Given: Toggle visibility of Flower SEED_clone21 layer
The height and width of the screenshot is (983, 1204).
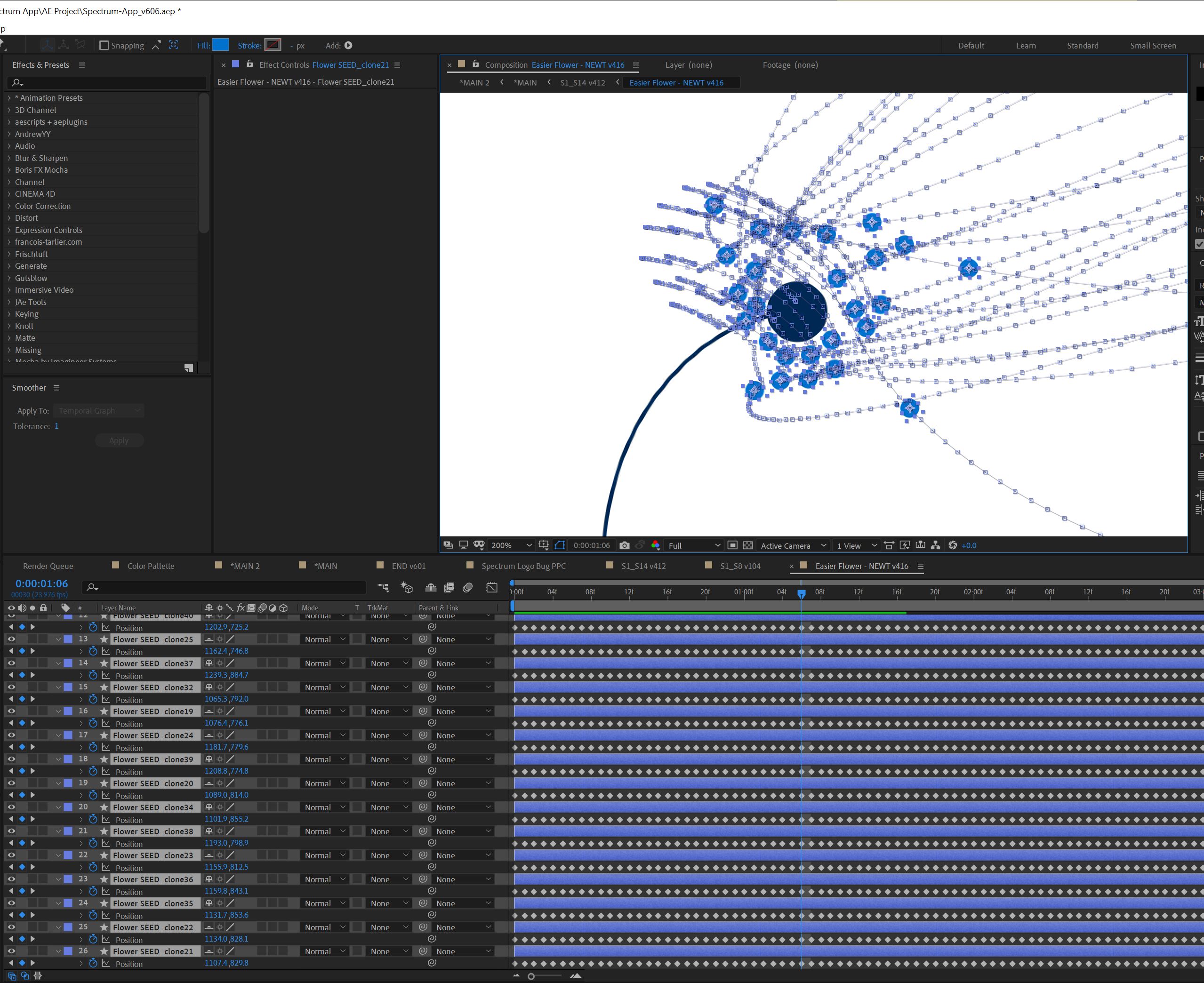Looking at the screenshot, I should tap(11, 951).
